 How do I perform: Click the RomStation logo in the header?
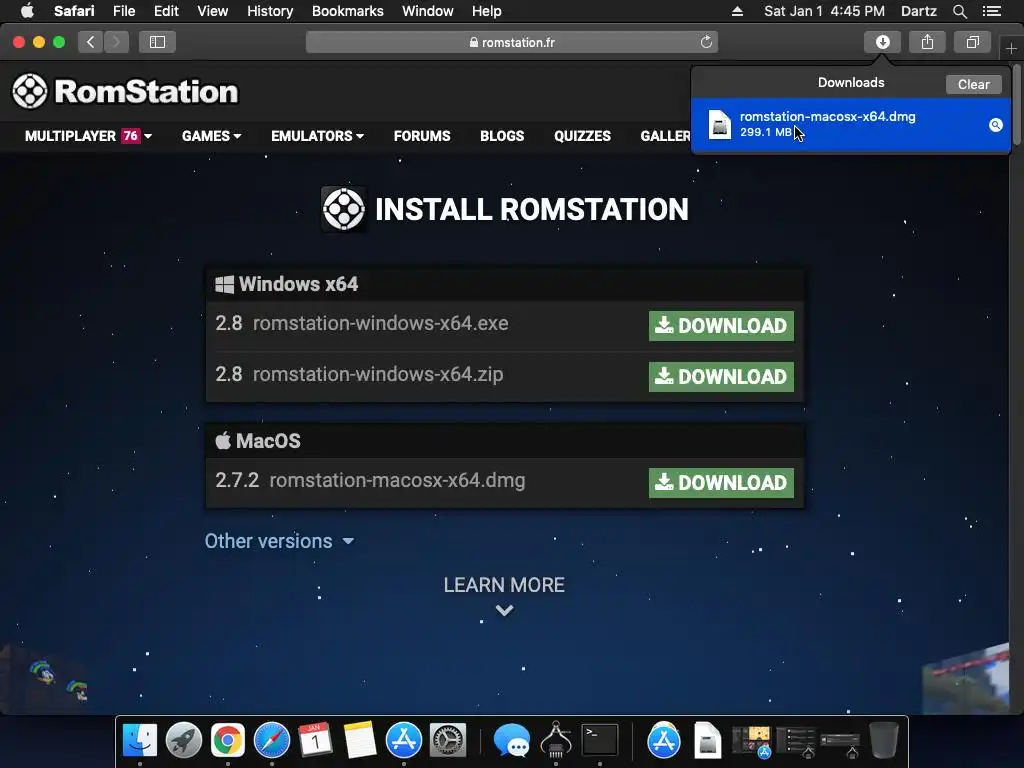pyautogui.click(x=125, y=91)
